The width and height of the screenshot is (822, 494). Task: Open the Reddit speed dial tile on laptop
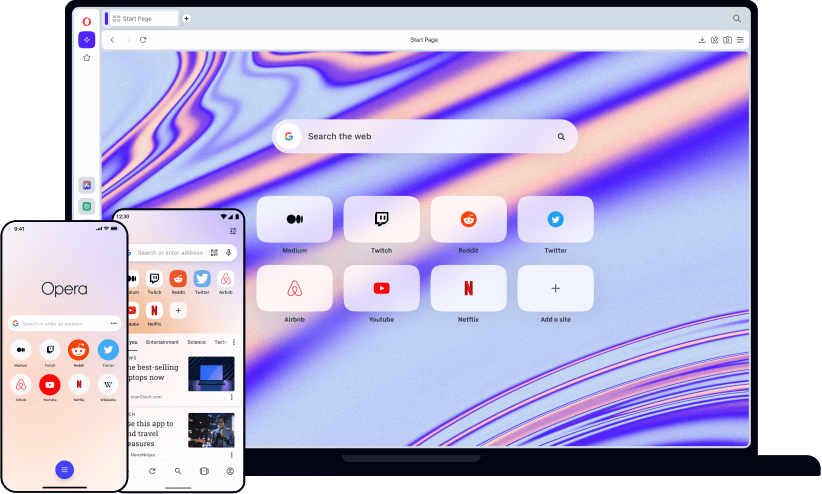(x=469, y=219)
